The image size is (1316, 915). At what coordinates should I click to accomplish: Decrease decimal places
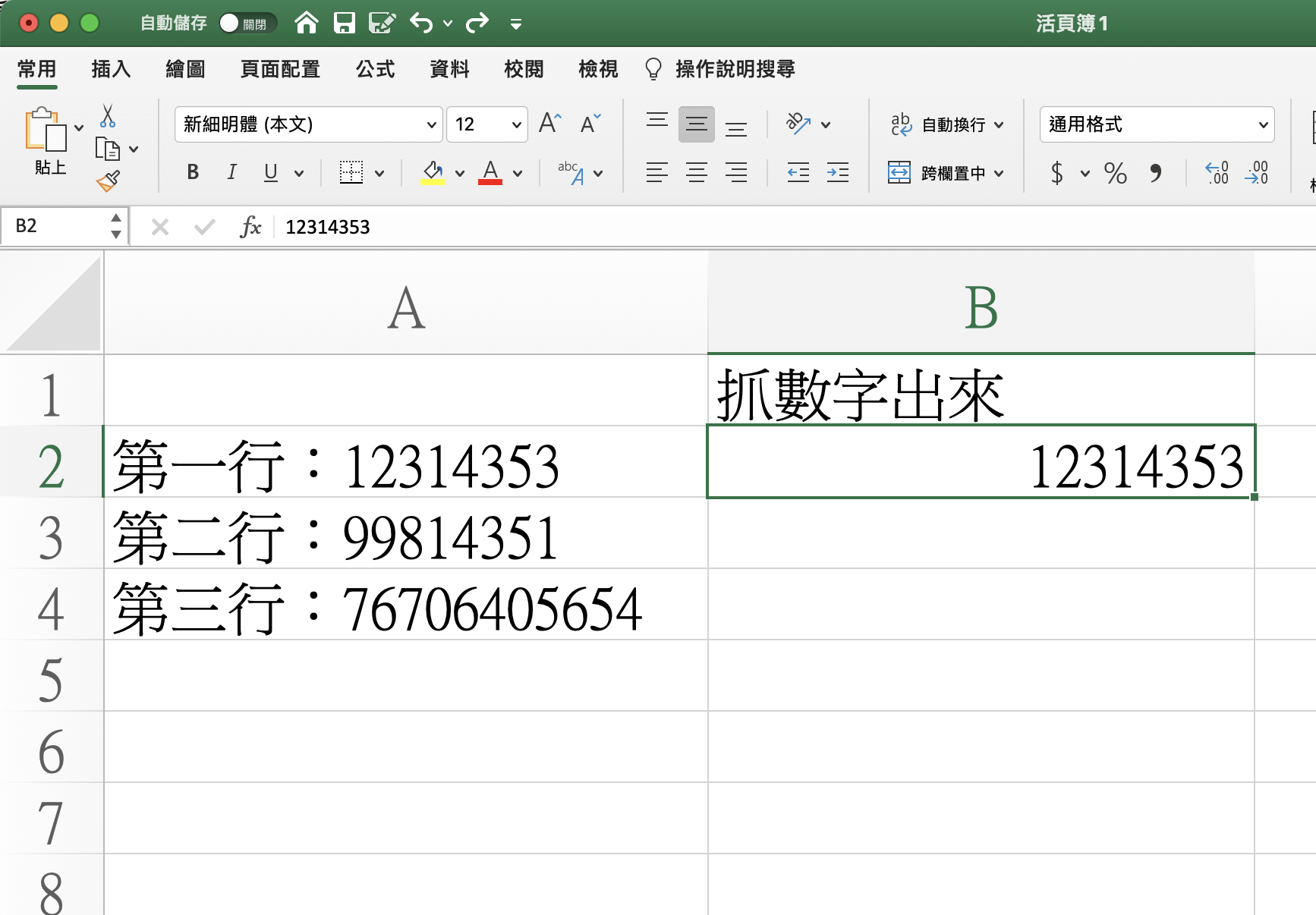pyautogui.click(x=1256, y=173)
